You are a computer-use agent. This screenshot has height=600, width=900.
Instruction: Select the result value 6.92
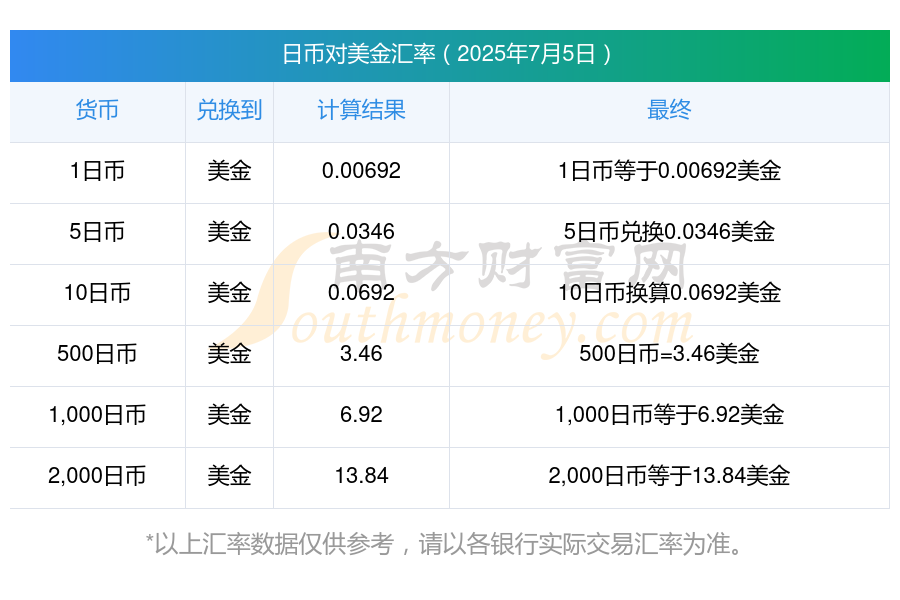click(361, 415)
